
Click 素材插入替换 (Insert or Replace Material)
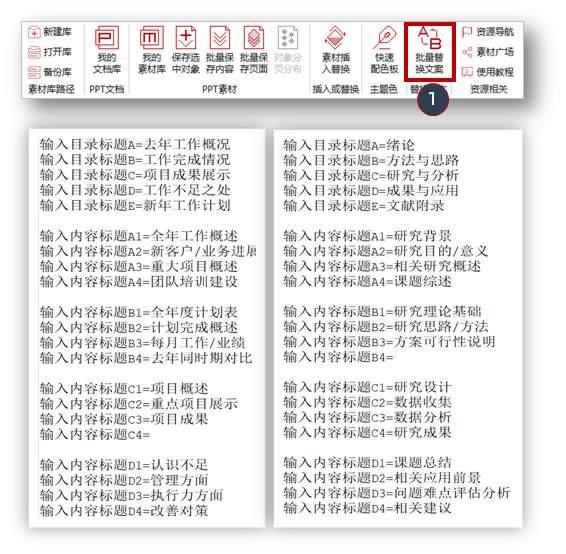[336, 49]
